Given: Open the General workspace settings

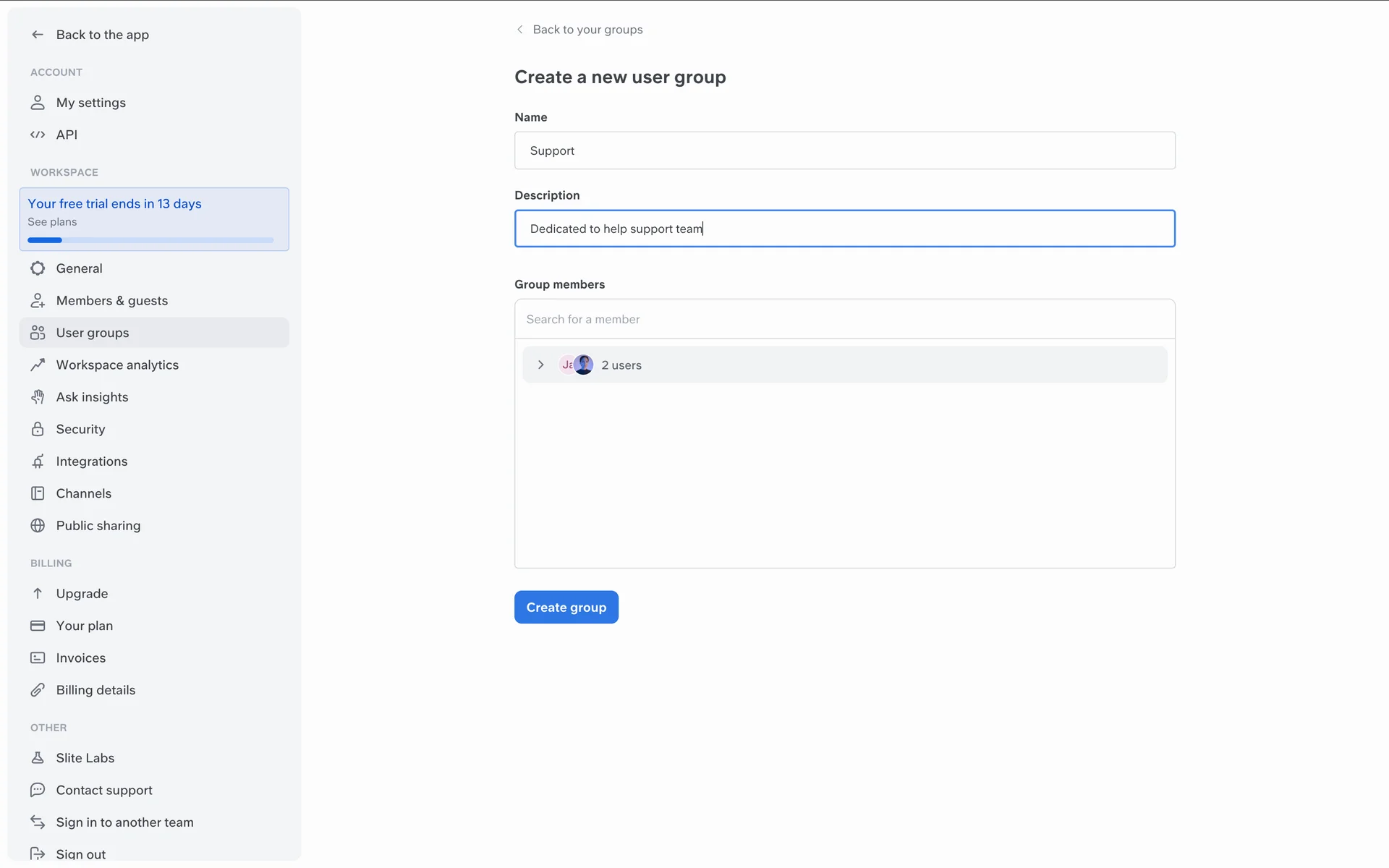Looking at the screenshot, I should [x=79, y=268].
